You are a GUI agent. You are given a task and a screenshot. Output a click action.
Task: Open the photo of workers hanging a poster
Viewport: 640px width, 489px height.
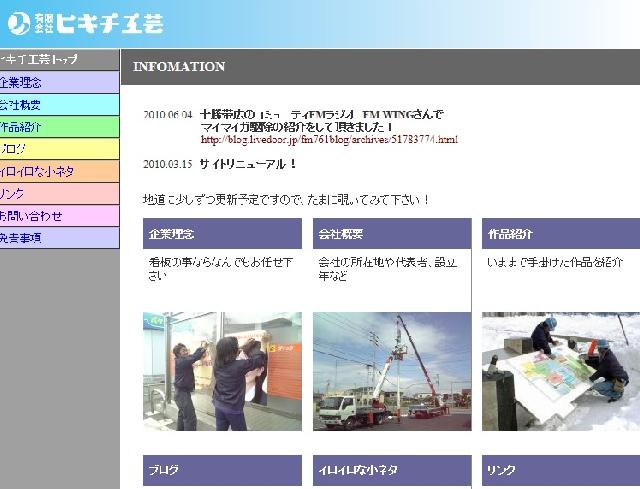click(x=222, y=371)
